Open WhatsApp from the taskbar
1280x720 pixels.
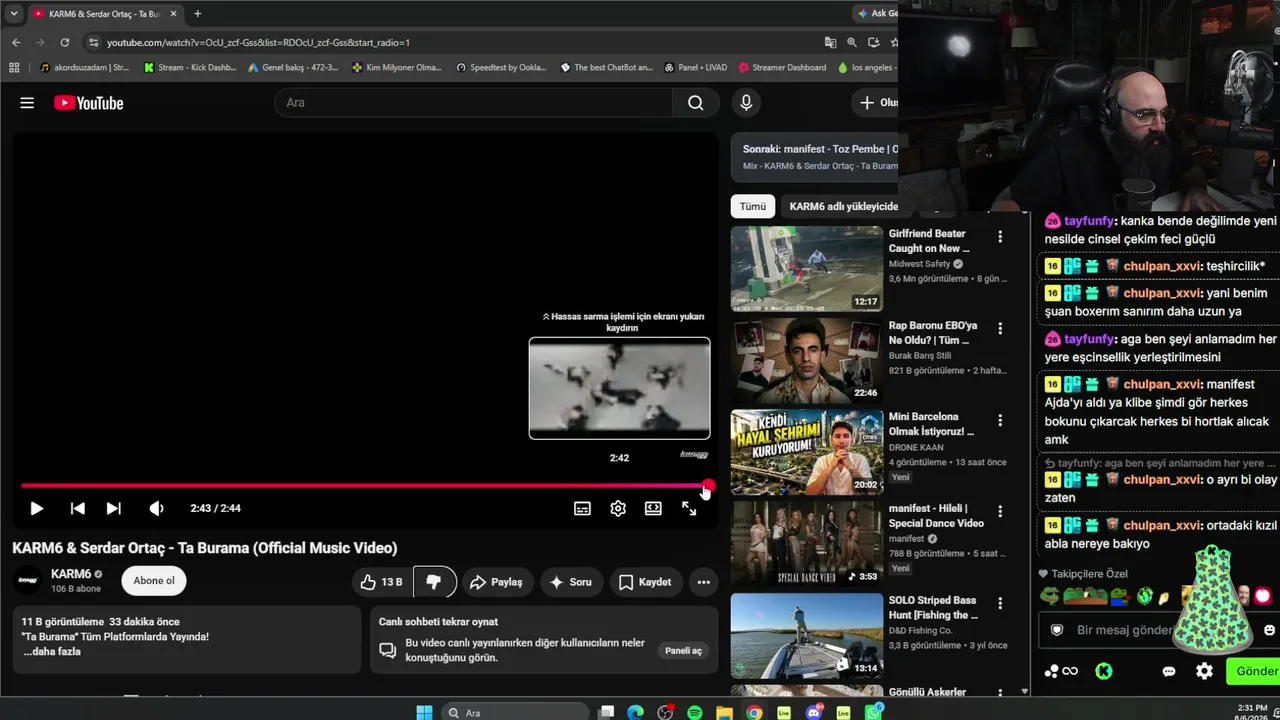(874, 712)
